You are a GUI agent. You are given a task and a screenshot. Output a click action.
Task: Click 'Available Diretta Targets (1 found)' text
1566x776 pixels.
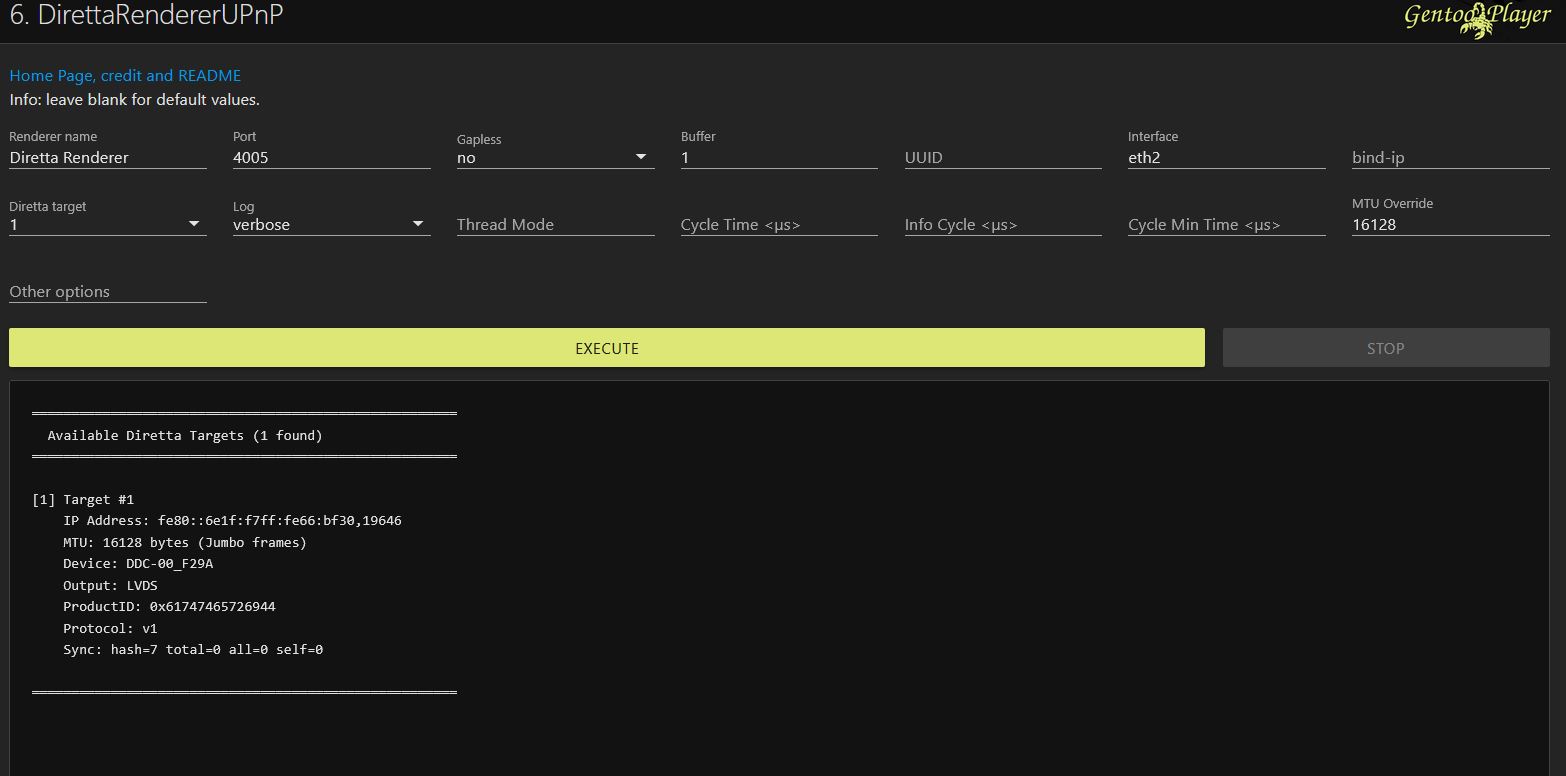coord(185,436)
